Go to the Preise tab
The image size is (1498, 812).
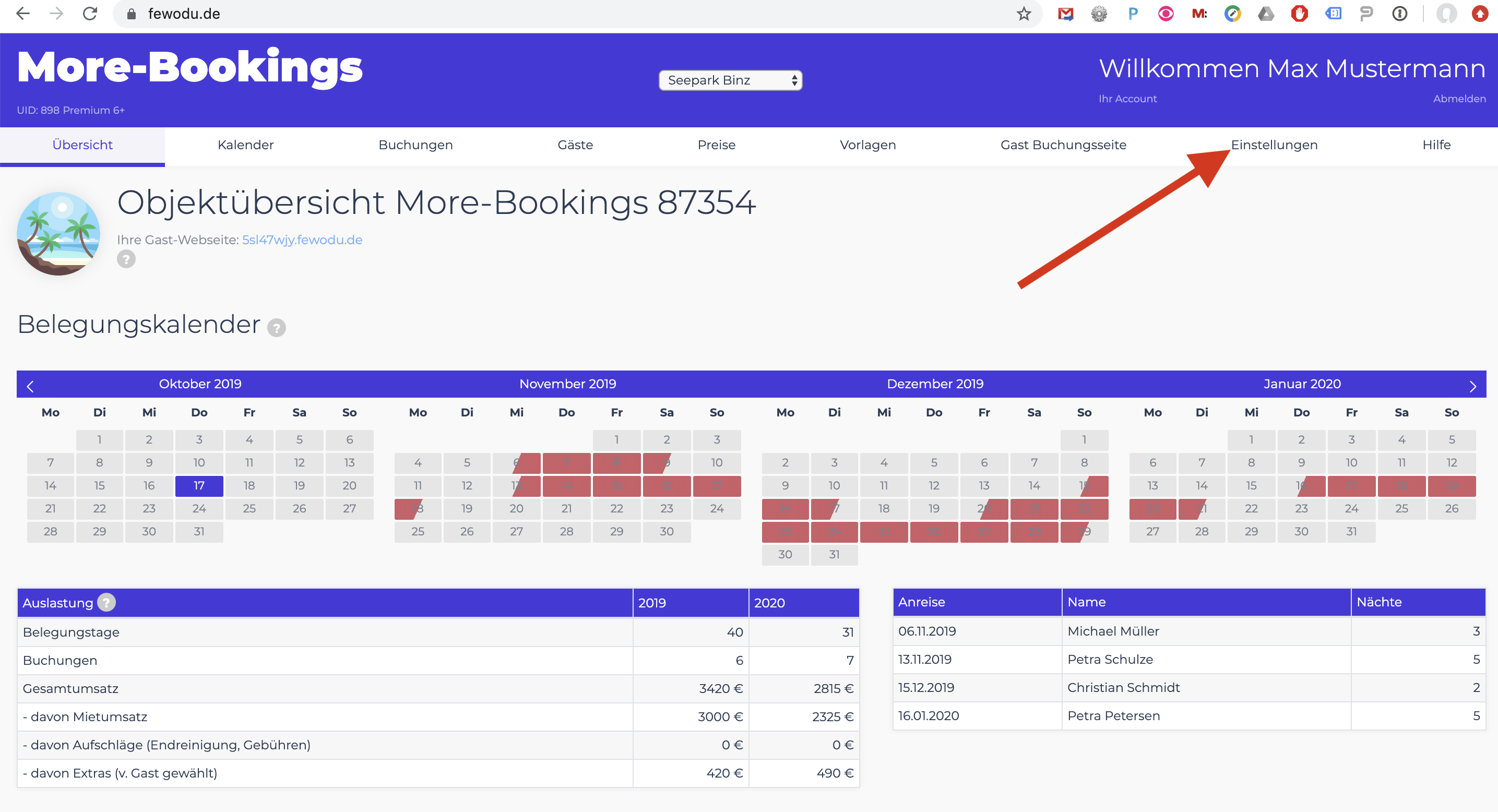717,145
